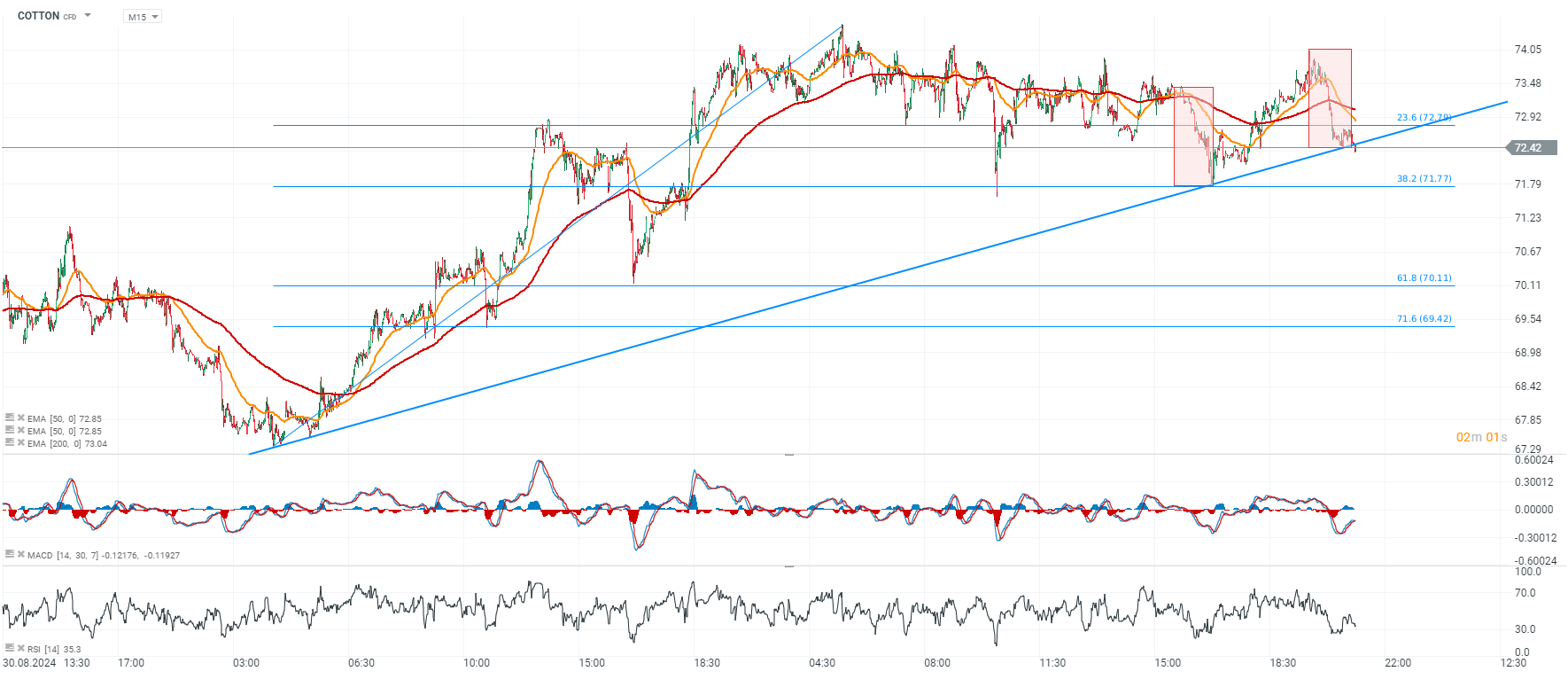This screenshot has width=1568, height=679.
Task: Select the 38.2 (71.77) Fibonacci level label
Action: click(x=1424, y=178)
